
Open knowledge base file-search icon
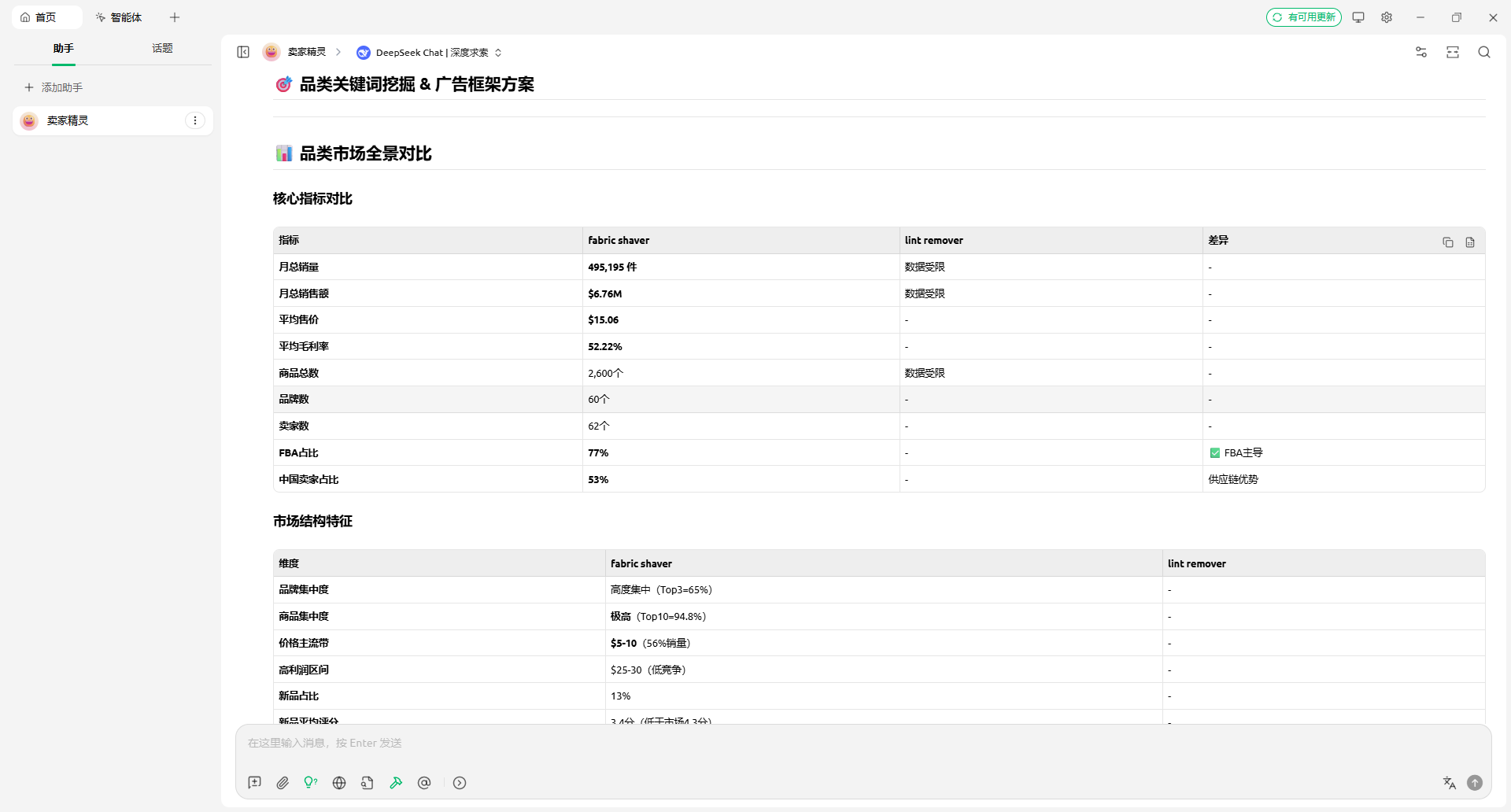[x=368, y=783]
